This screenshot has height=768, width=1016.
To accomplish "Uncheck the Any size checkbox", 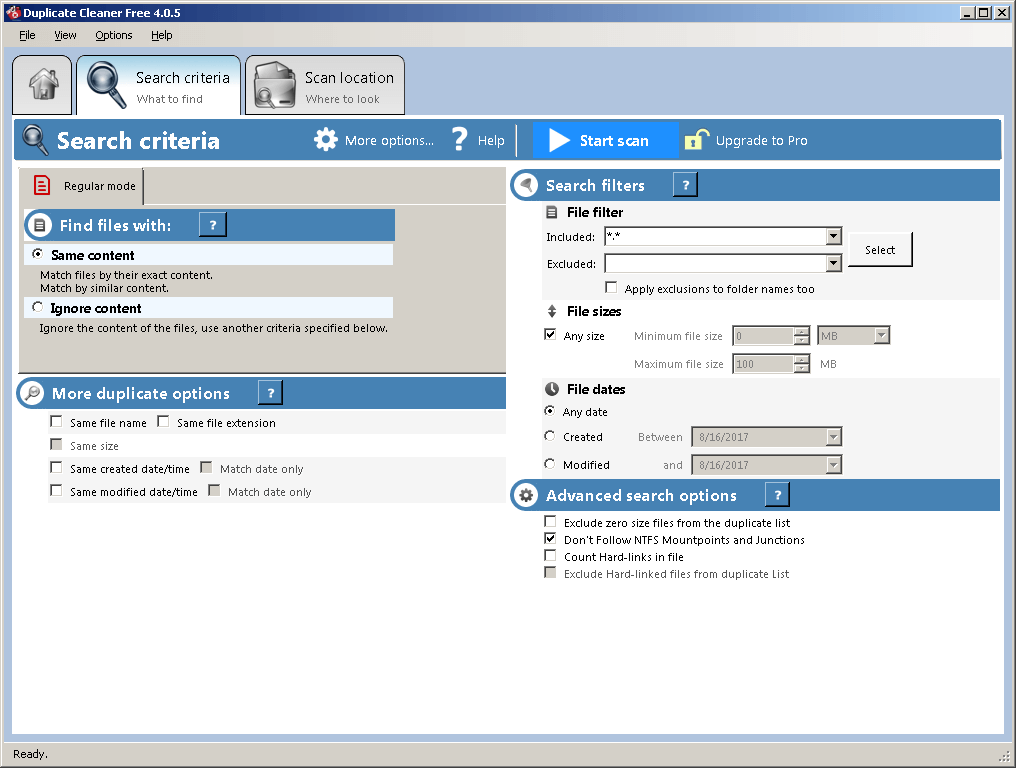I will (x=549, y=335).
